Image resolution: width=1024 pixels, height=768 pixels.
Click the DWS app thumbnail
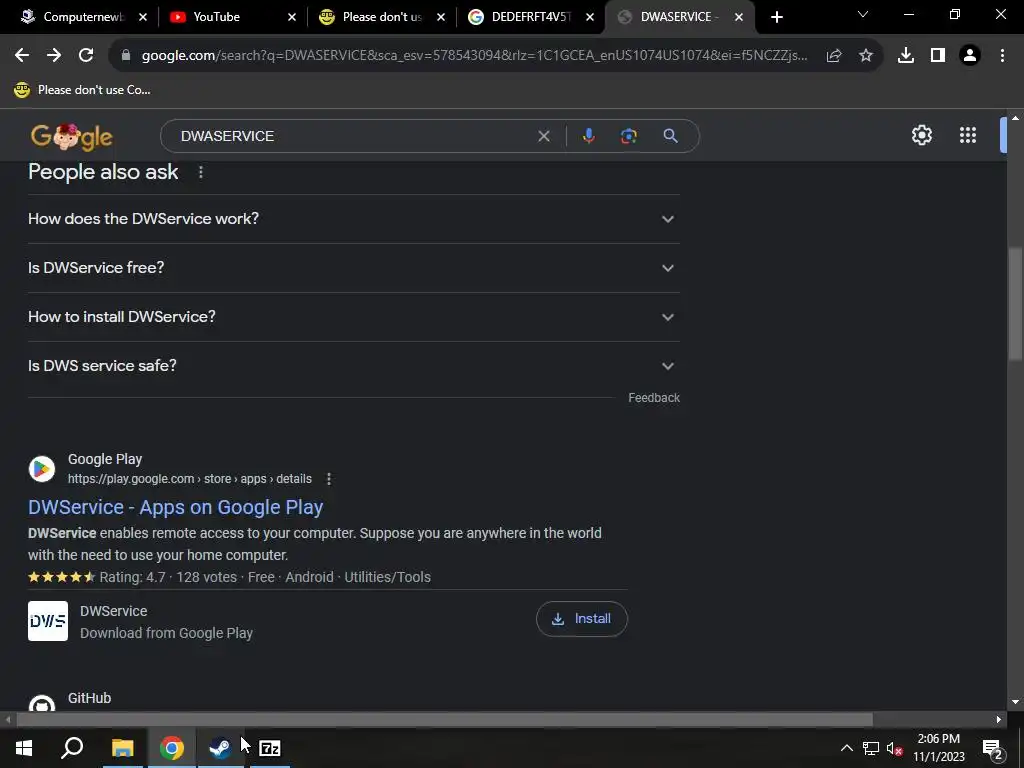(x=48, y=621)
